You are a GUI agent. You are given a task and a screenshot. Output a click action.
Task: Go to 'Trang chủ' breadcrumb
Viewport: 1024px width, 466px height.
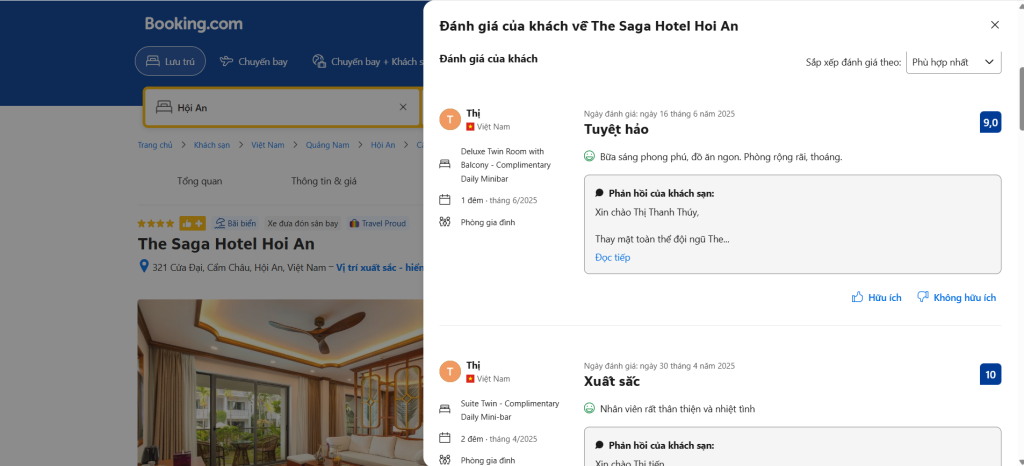[155, 145]
